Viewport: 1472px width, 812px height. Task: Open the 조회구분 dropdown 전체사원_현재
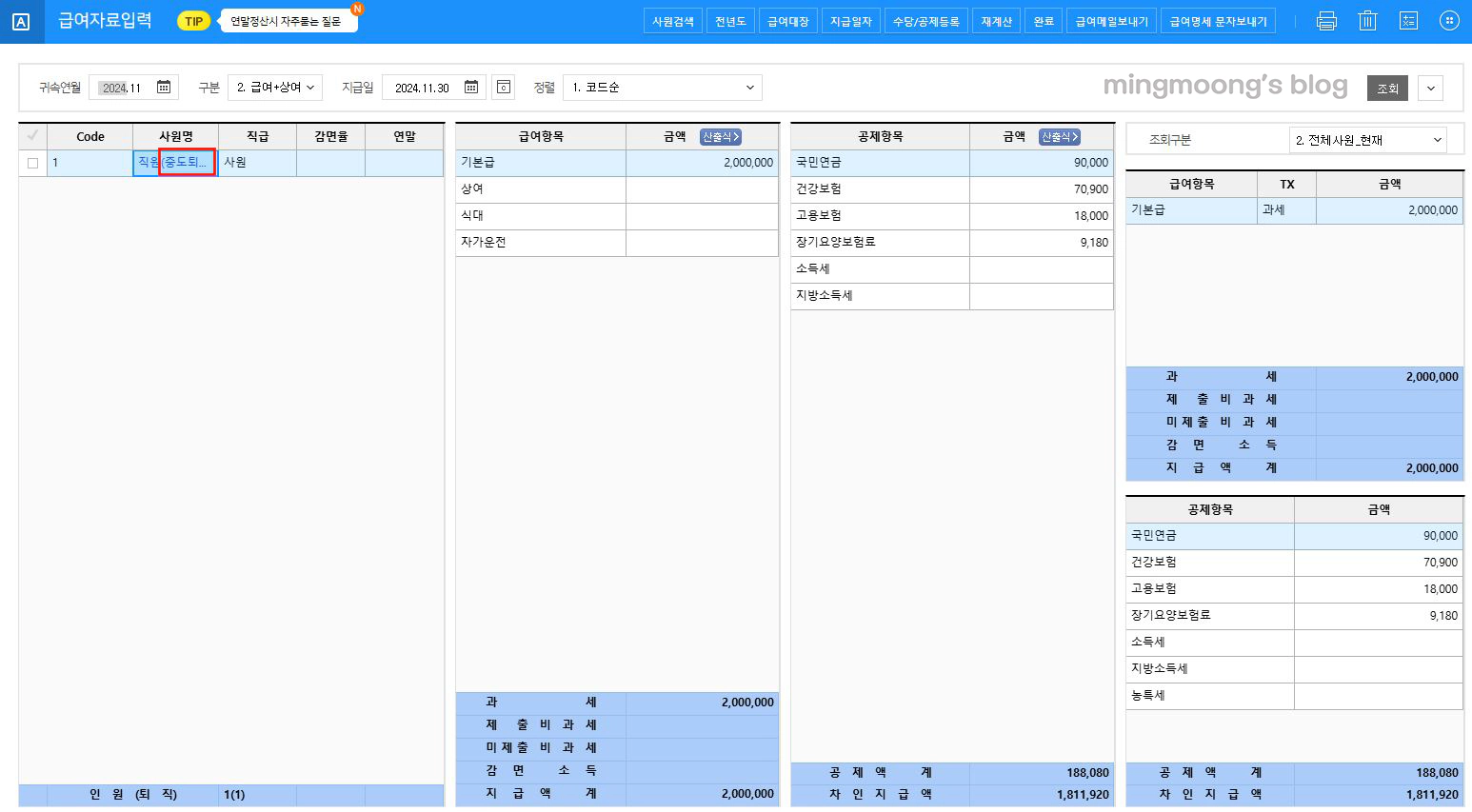(1367, 140)
